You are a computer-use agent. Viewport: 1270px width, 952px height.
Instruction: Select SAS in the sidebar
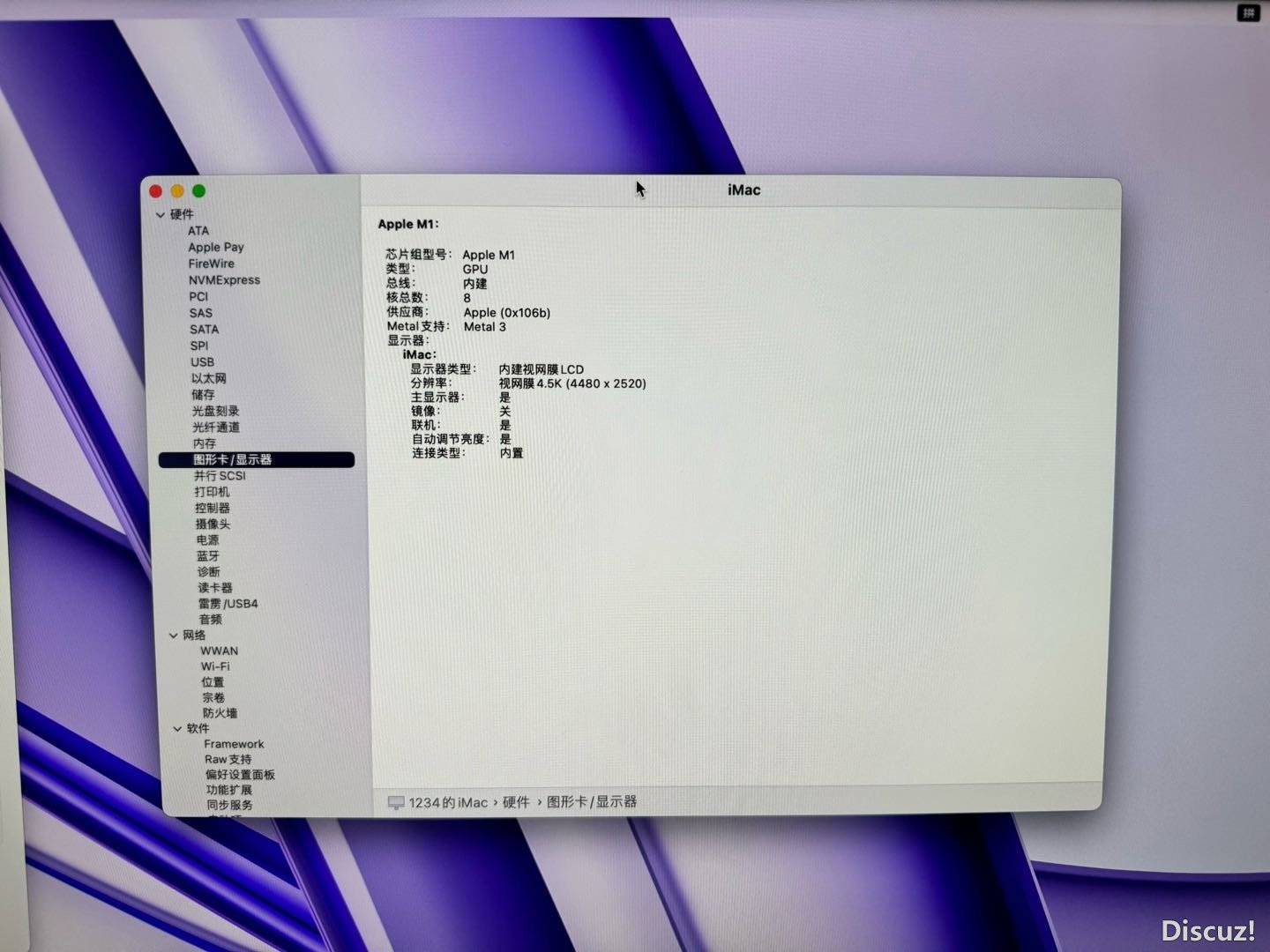pyautogui.click(x=201, y=313)
